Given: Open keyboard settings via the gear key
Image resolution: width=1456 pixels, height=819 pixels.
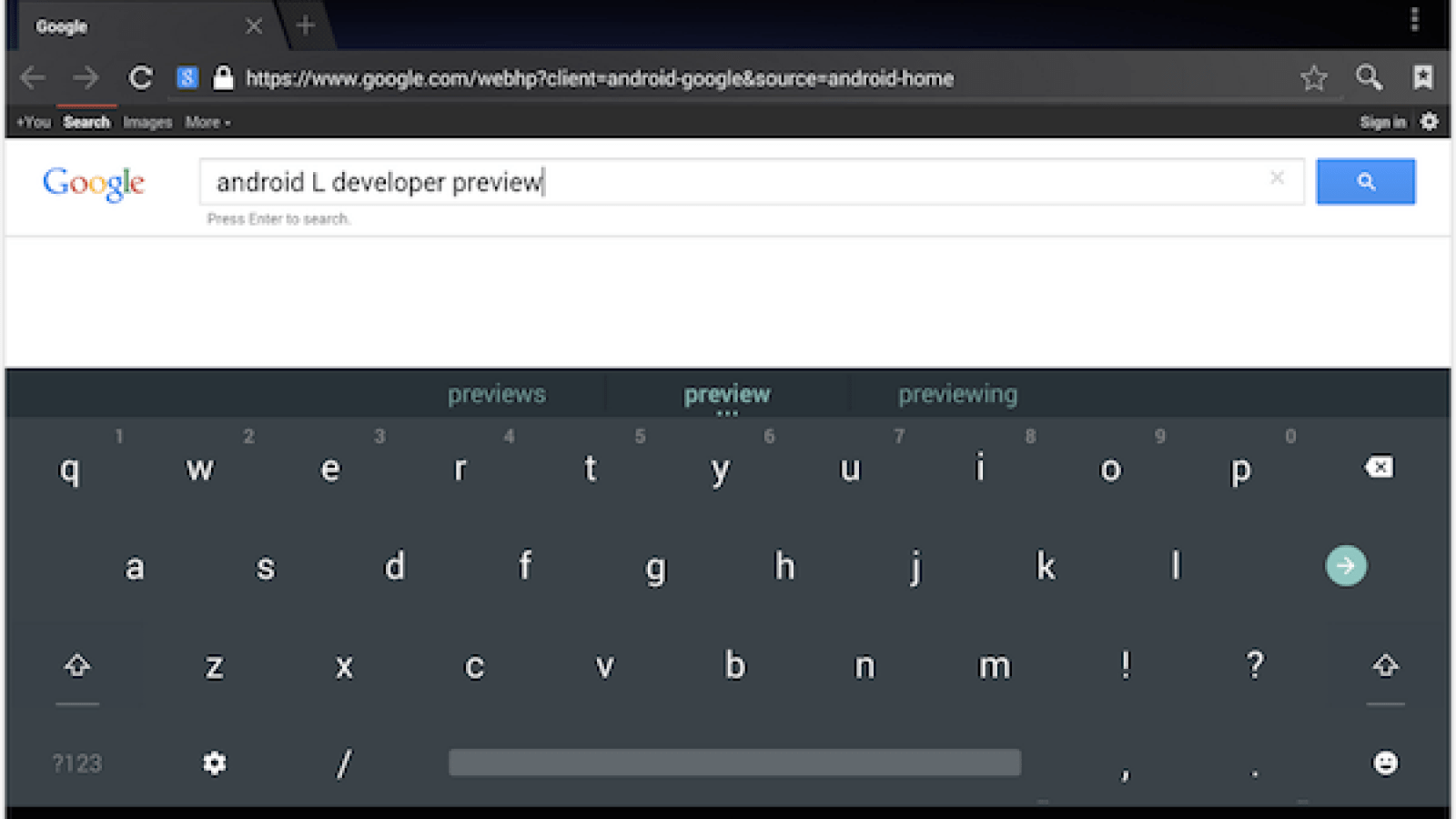Looking at the screenshot, I should pyautogui.click(x=213, y=763).
